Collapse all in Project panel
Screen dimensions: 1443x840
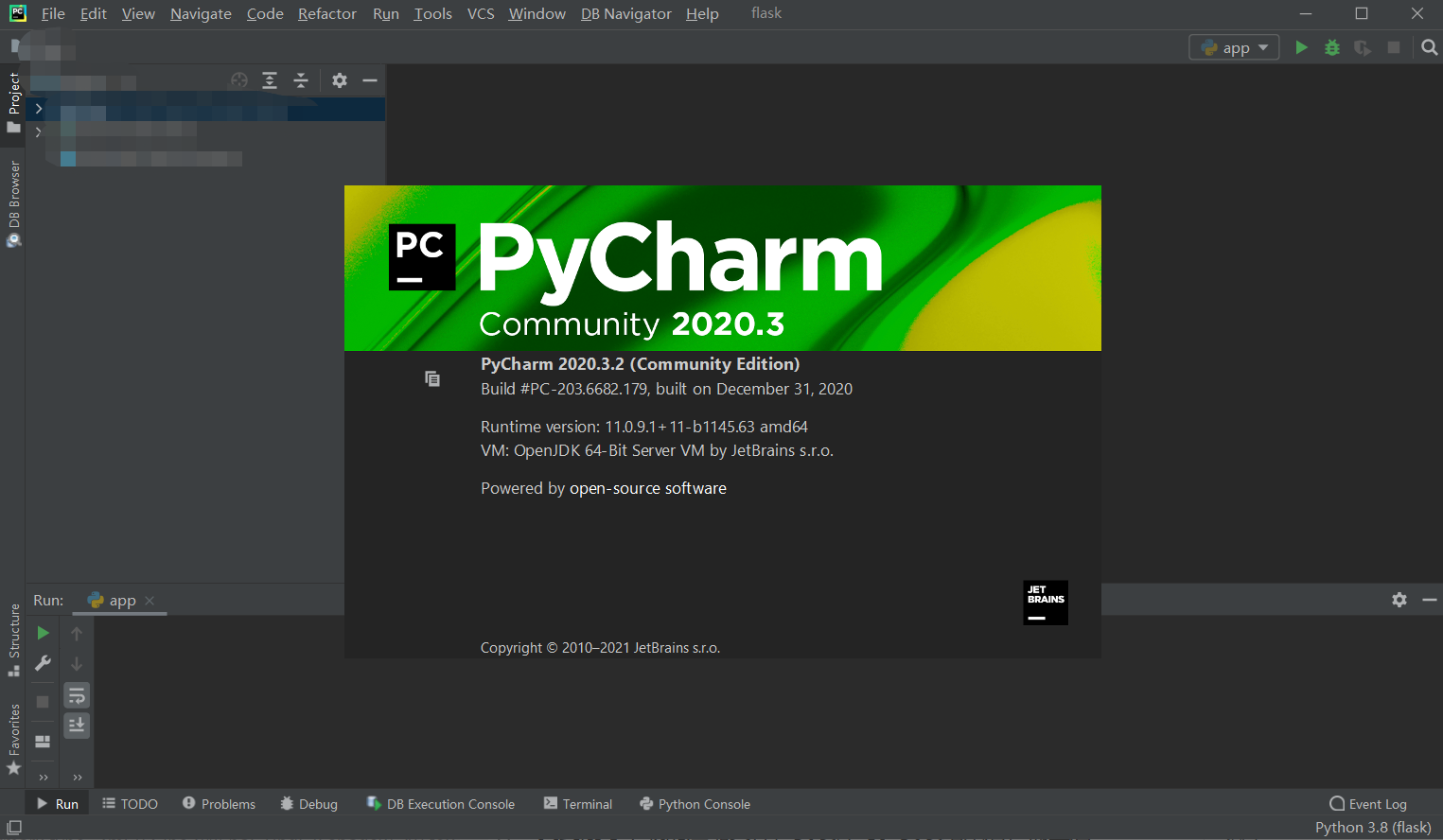[x=301, y=80]
